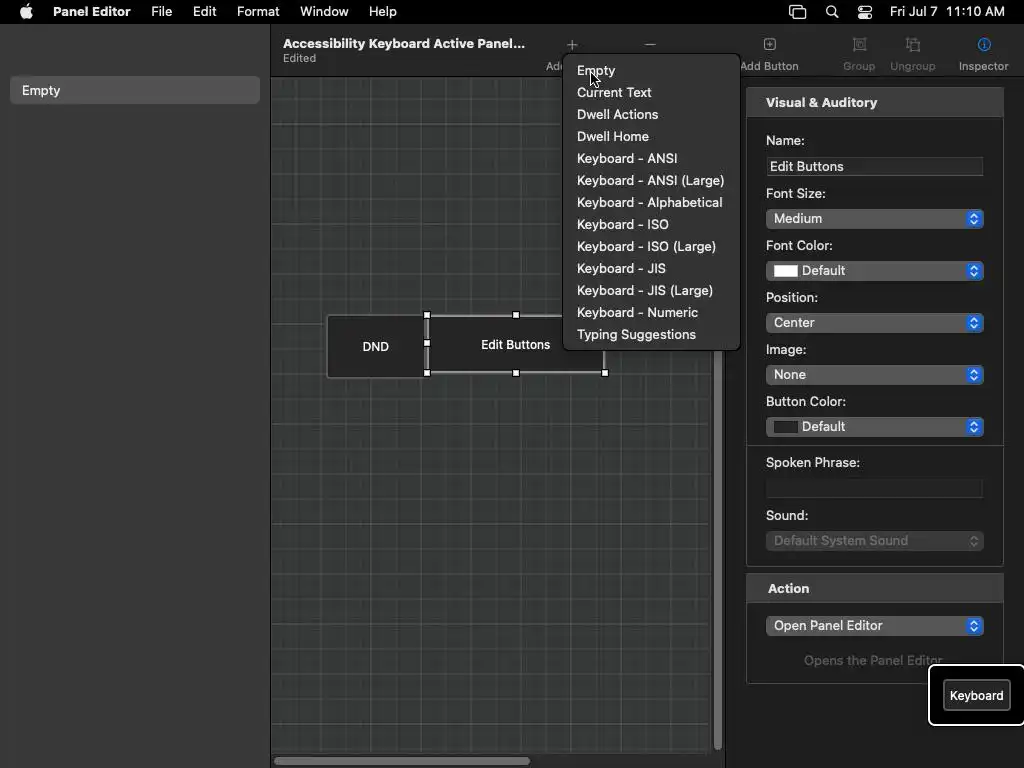
Task: Open the Font Color Default dropdown
Action: 874,270
